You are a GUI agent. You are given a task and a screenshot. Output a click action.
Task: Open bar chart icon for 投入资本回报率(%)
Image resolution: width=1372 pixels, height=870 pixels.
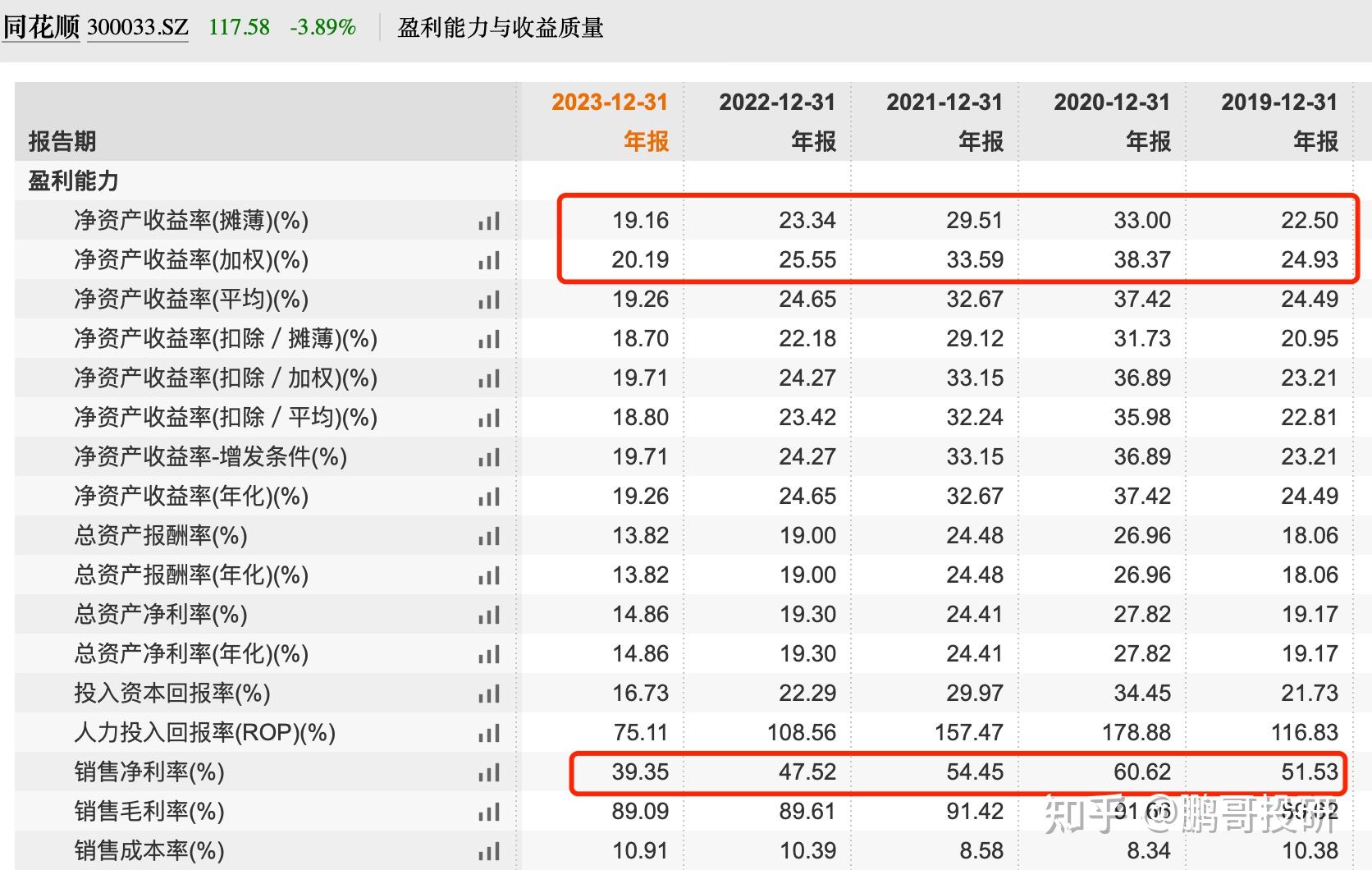point(489,694)
